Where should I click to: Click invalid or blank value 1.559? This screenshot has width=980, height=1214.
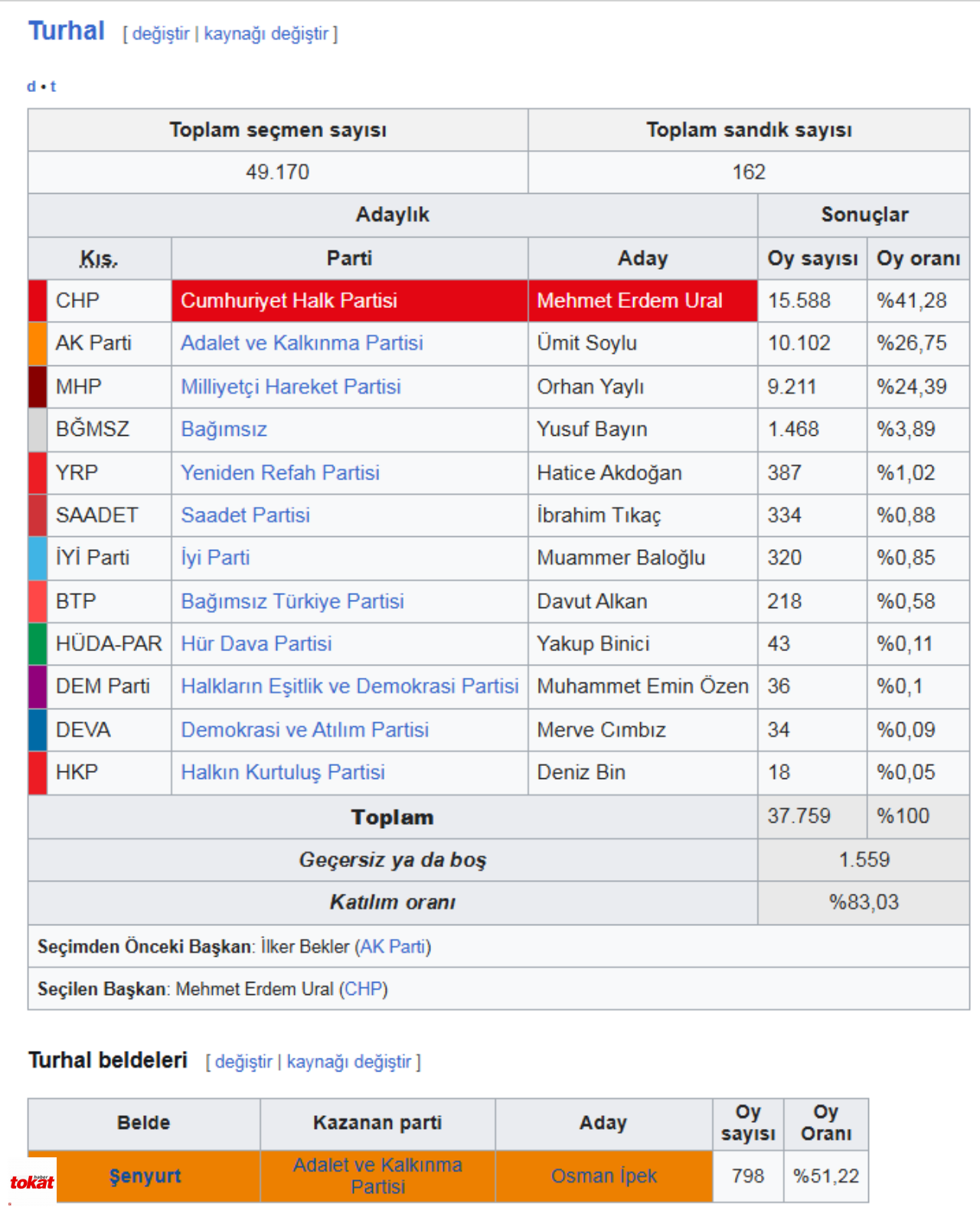point(864,859)
